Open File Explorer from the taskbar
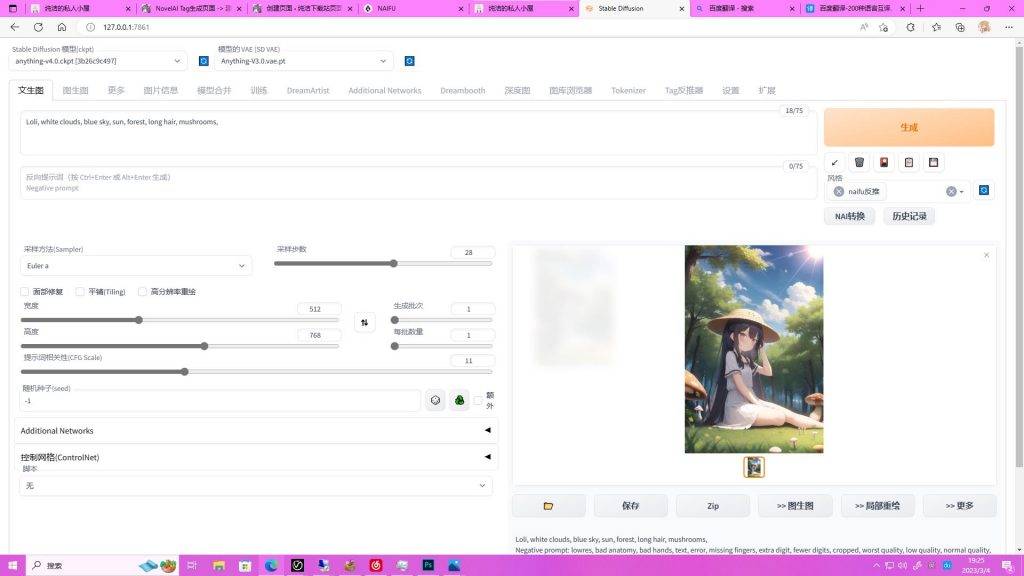This screenshot has height=576, width=1024. pos(219,566)
